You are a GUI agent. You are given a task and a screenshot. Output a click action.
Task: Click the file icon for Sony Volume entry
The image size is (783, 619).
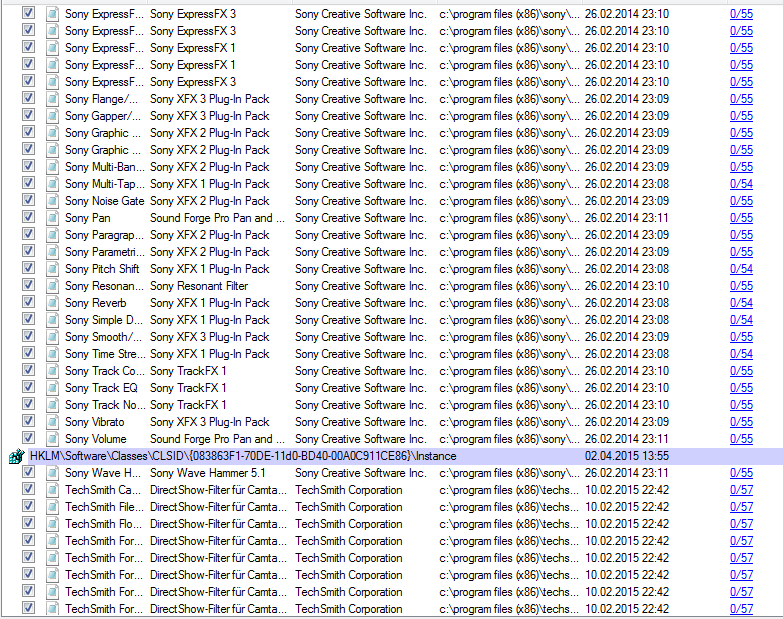click(50, 439)
